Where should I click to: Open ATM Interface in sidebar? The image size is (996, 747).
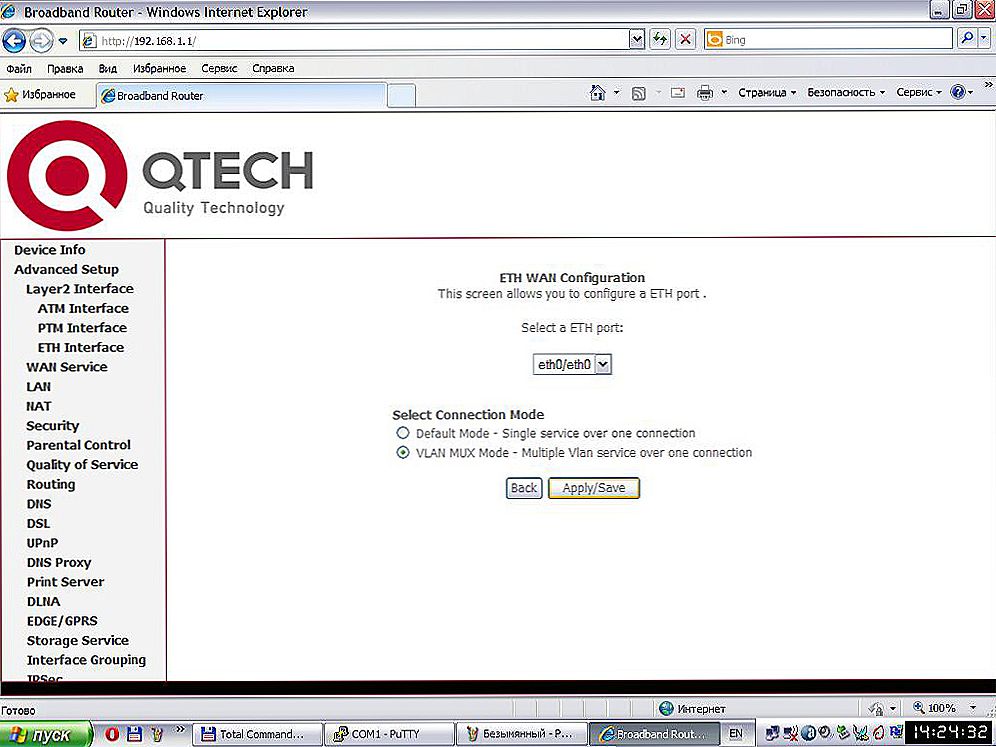[83, 309]
